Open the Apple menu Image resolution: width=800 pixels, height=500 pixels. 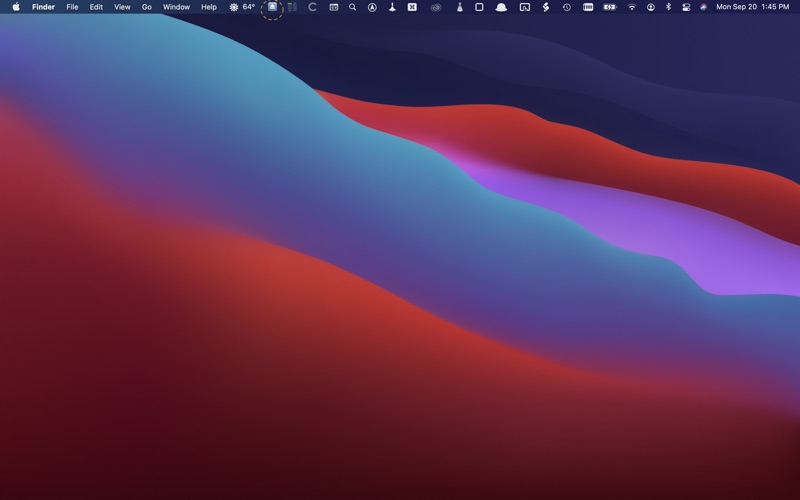16,7
